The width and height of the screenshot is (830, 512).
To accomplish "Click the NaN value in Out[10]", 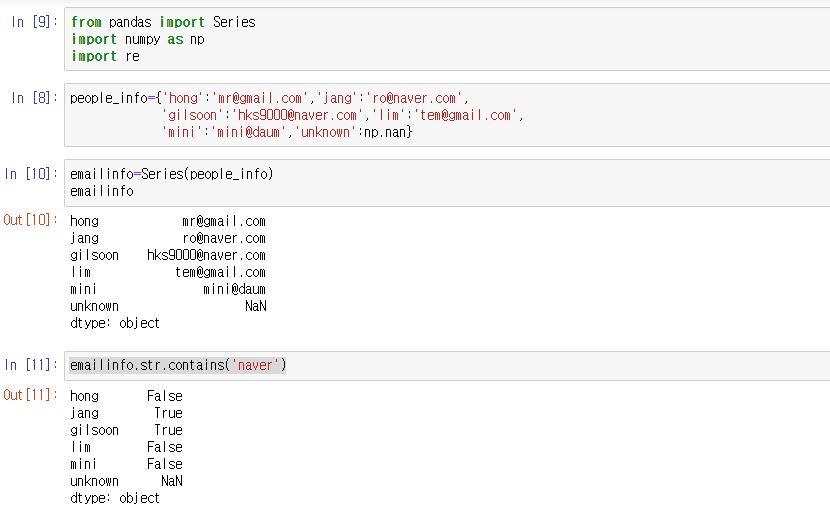I will pos(256,306).
